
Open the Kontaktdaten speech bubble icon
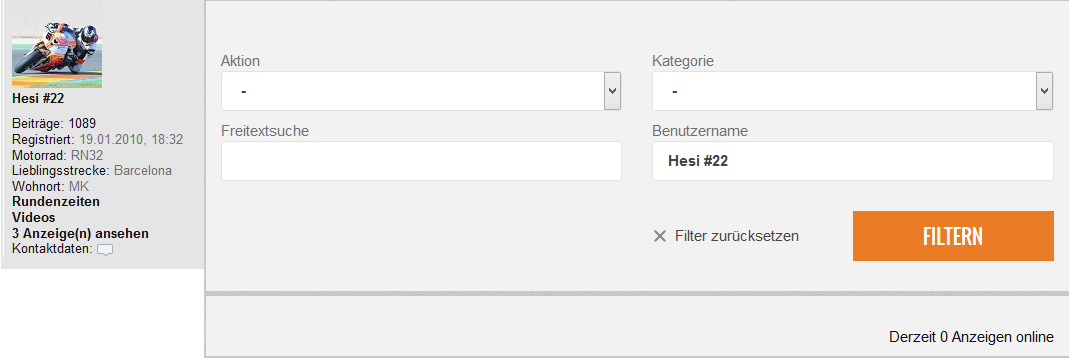(105, 250)
